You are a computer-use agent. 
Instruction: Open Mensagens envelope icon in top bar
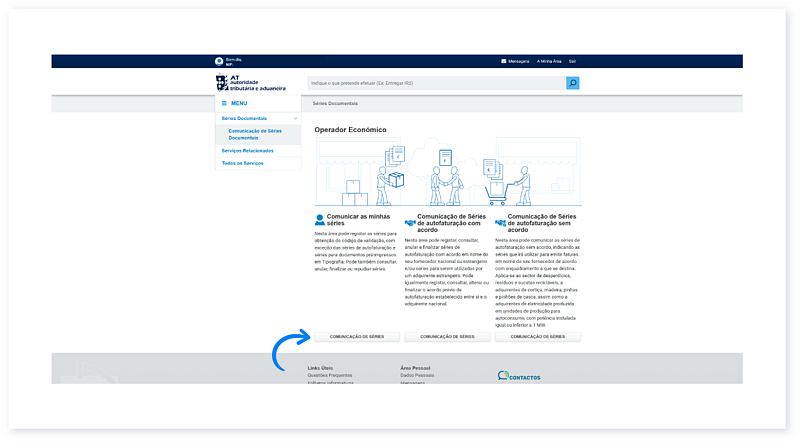pos(504,61)
